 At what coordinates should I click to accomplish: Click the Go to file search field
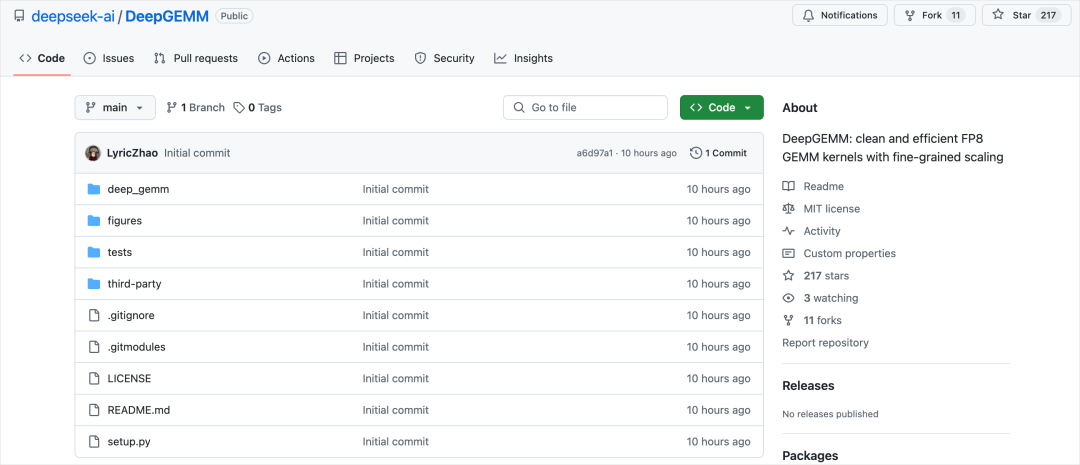pos(585,107)
